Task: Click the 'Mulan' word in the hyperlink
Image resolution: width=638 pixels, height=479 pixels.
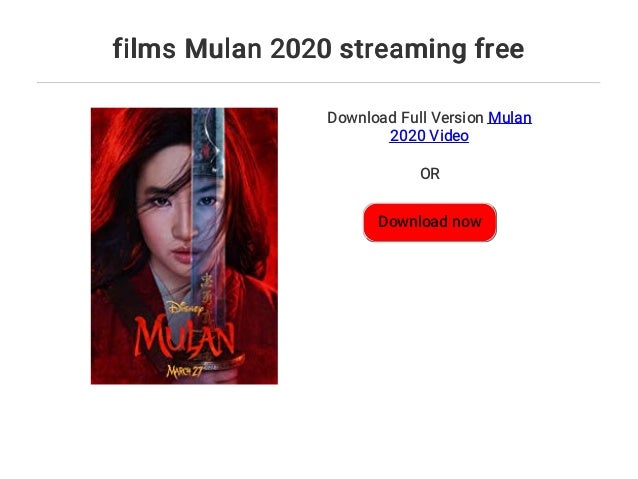Action: click(509, 118)
